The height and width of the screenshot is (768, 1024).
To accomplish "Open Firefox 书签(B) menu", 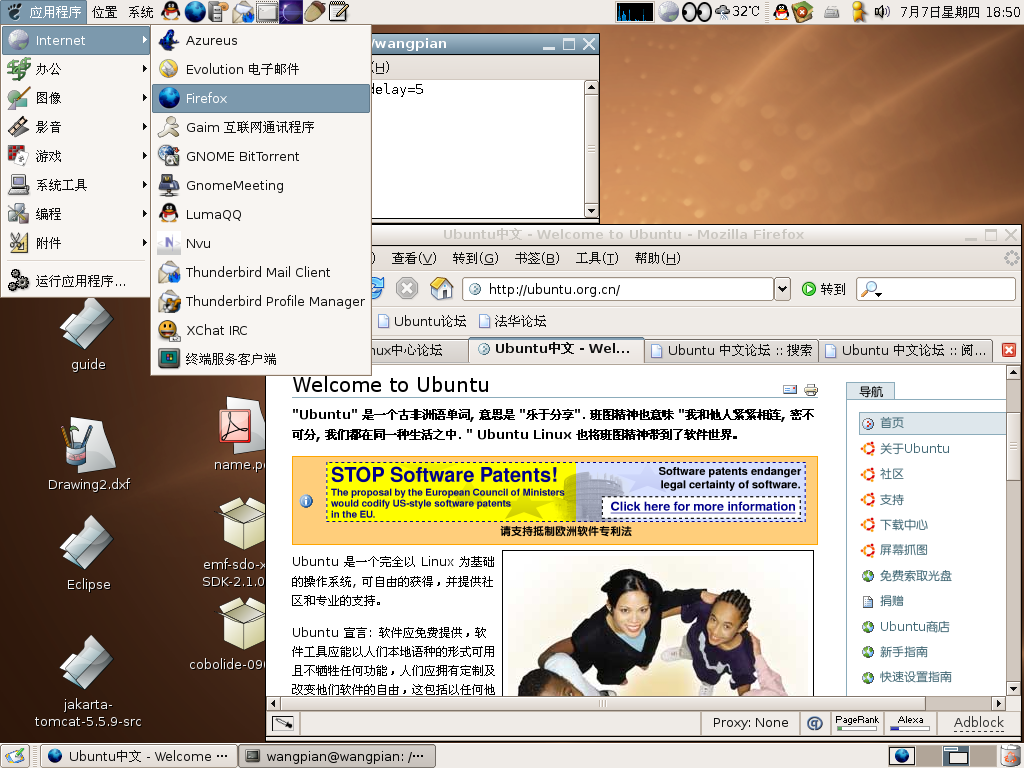I will coord(537,259).
